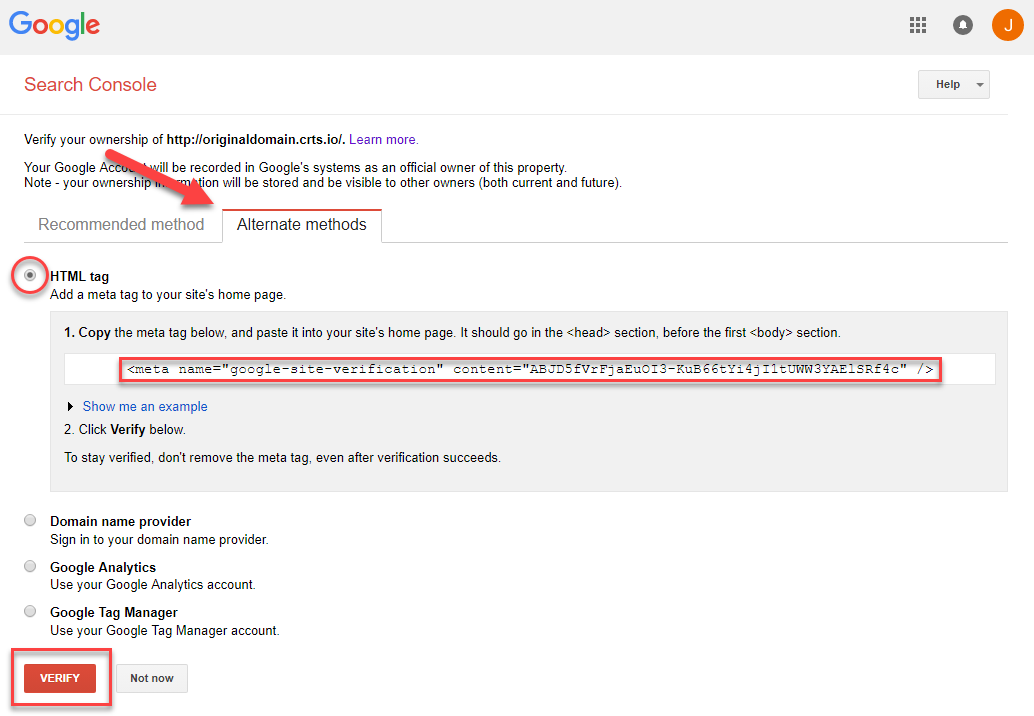This screenshot has height=716, width=1034.
Task: Click the HTML tag label
Action: click(x=80, y=276)
